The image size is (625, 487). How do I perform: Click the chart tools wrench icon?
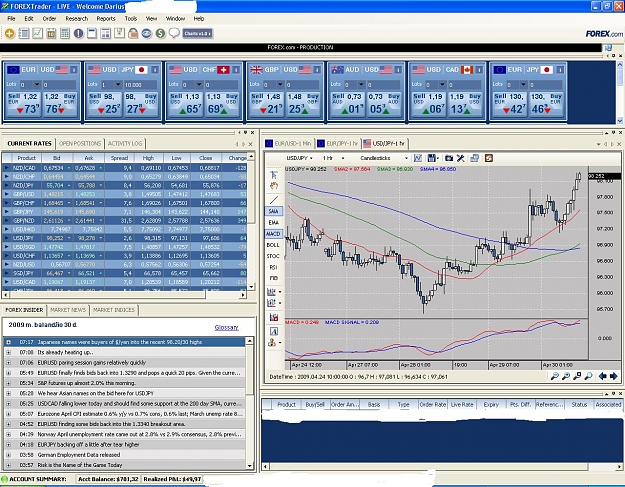click(461, 158)
